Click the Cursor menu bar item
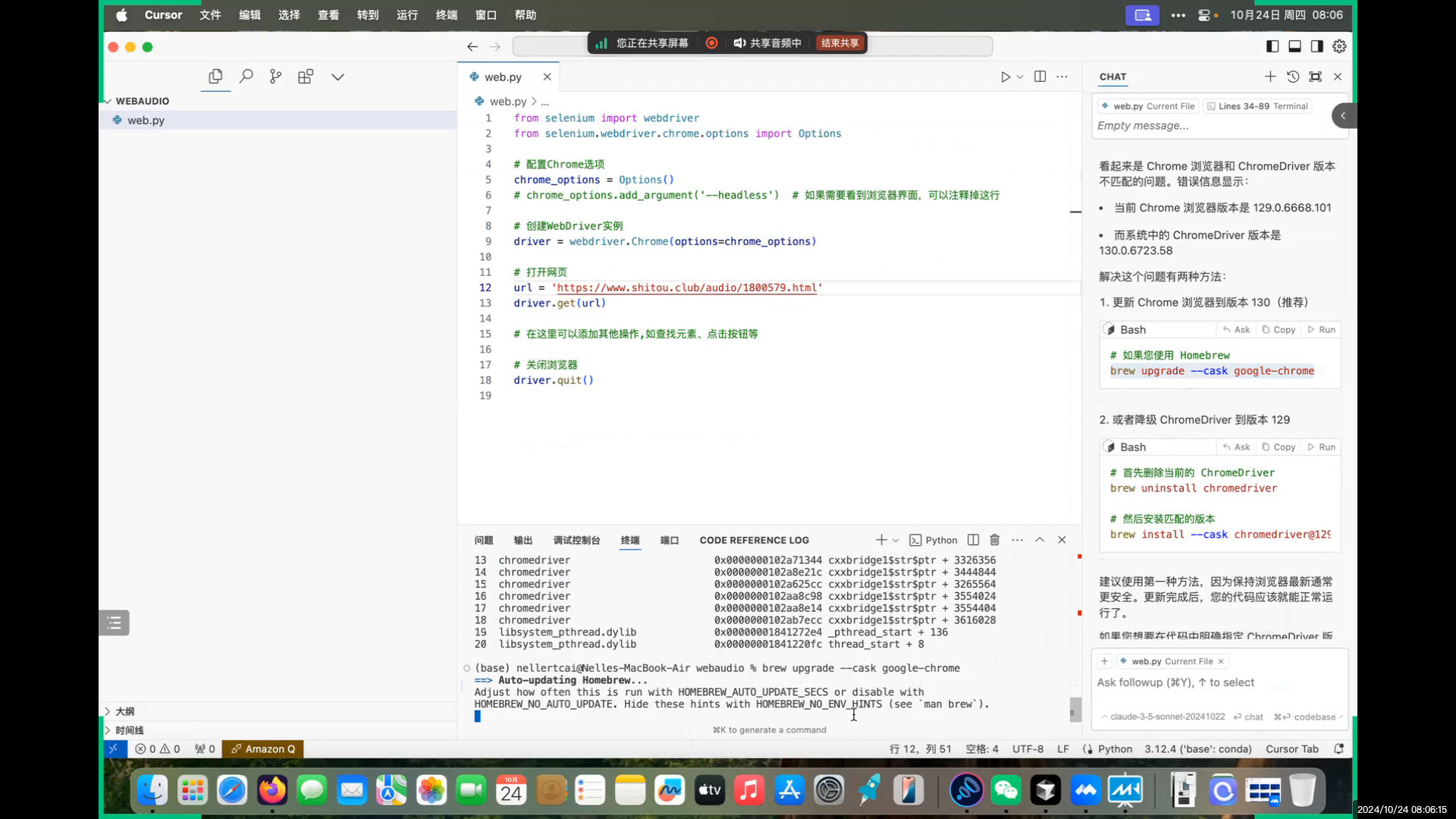Viewport: 1456px width, 819px height. point(163,15)
